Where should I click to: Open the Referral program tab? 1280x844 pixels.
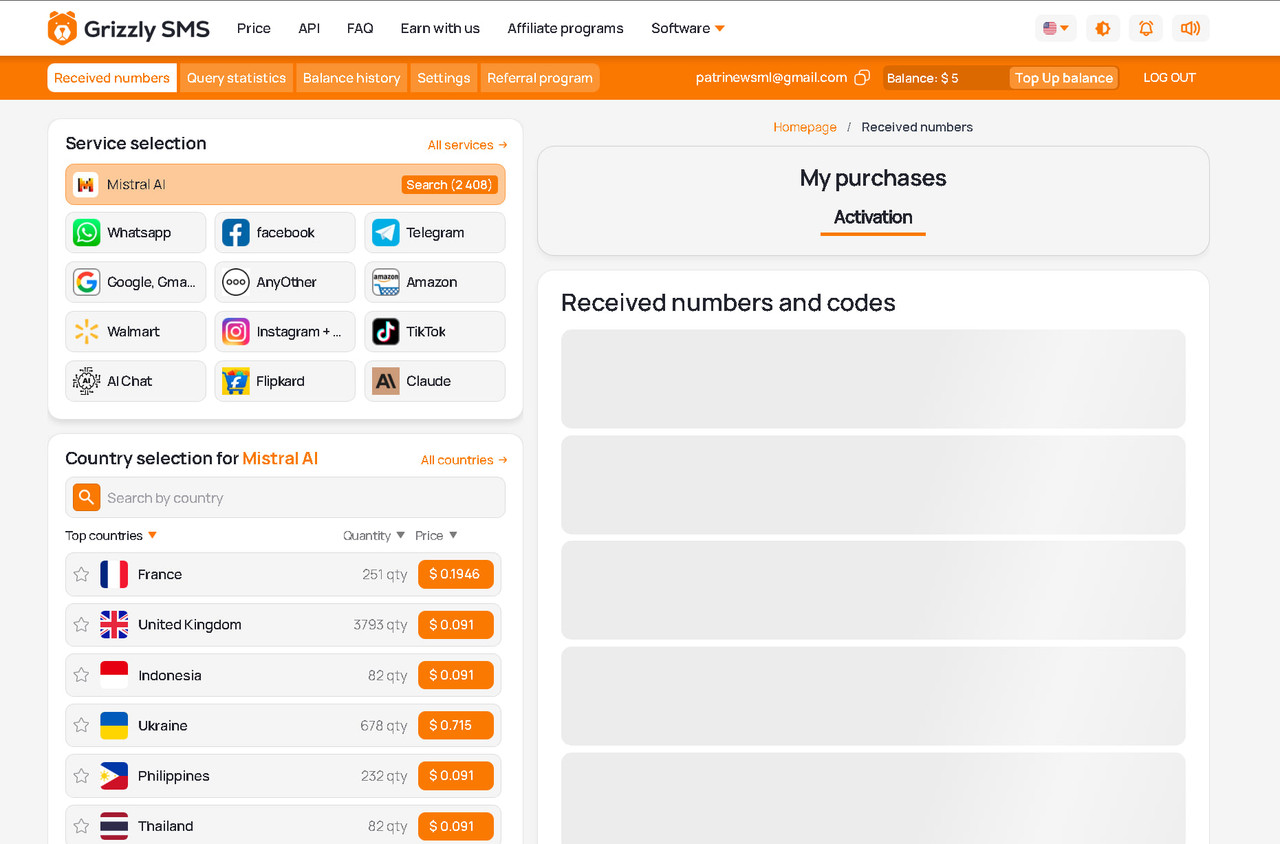pos(540,78)
